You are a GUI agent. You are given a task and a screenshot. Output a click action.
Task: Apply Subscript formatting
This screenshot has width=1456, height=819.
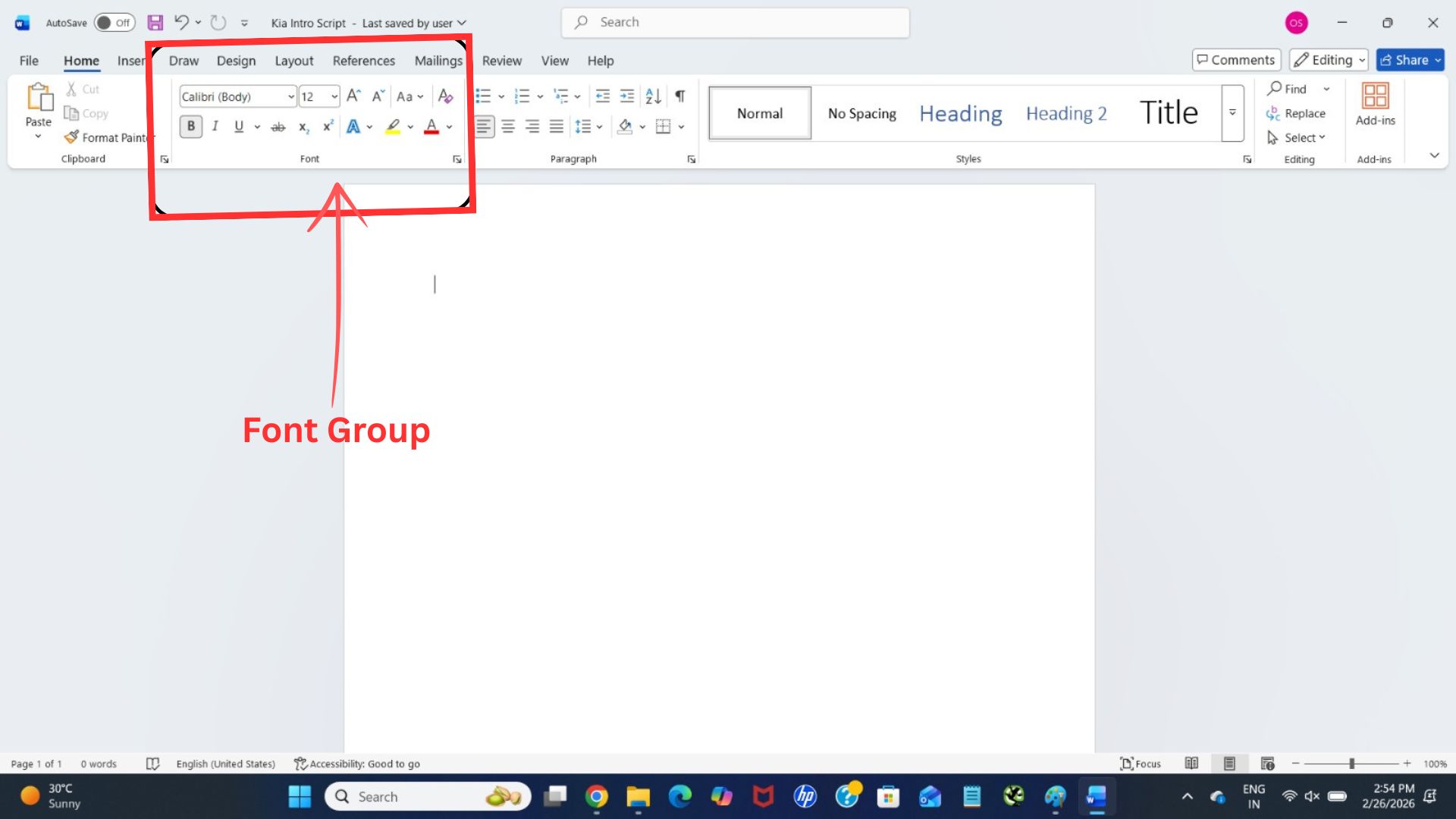[303, 127]
